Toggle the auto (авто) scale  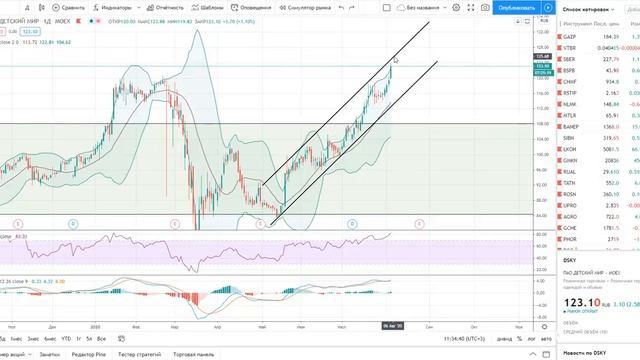pos(546,339)
